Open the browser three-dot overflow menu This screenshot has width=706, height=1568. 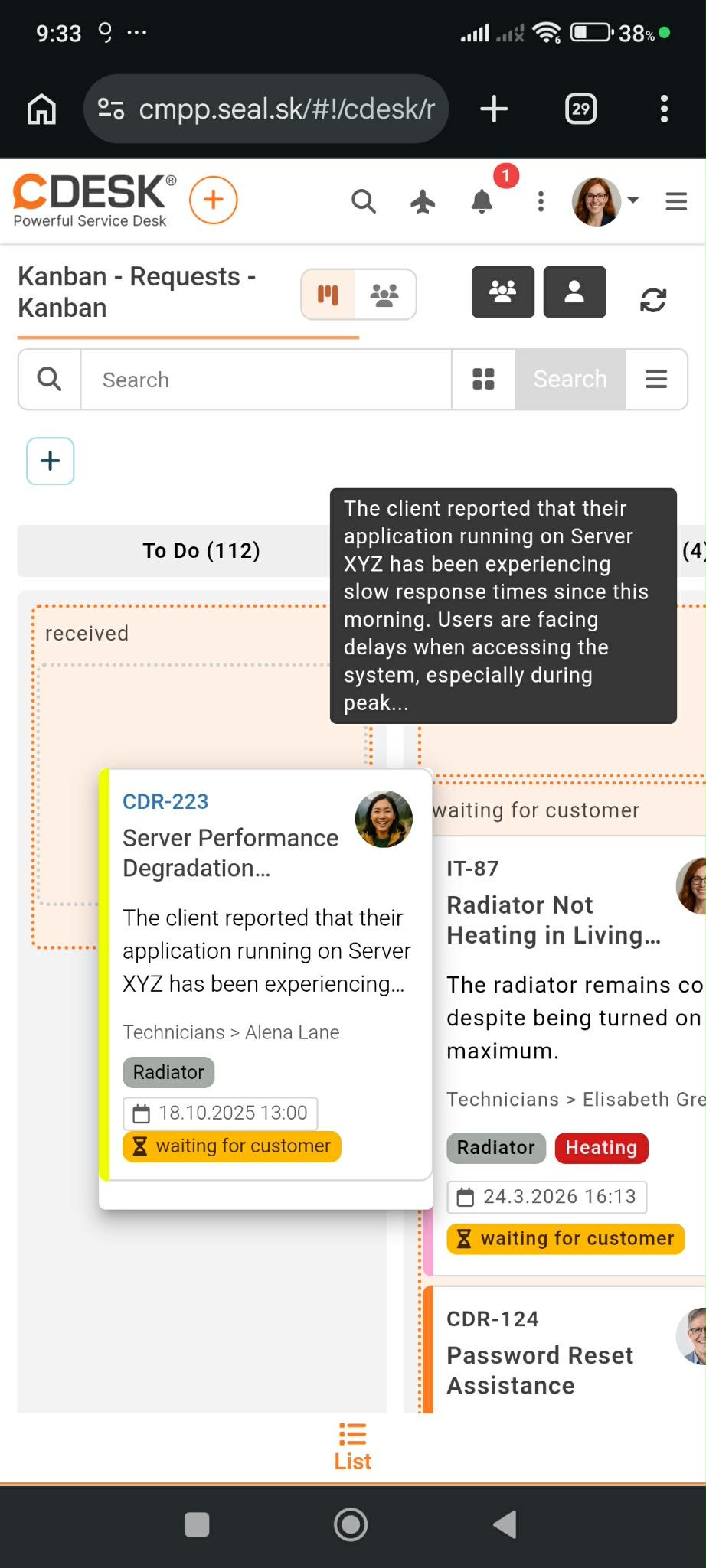[664, 109]
